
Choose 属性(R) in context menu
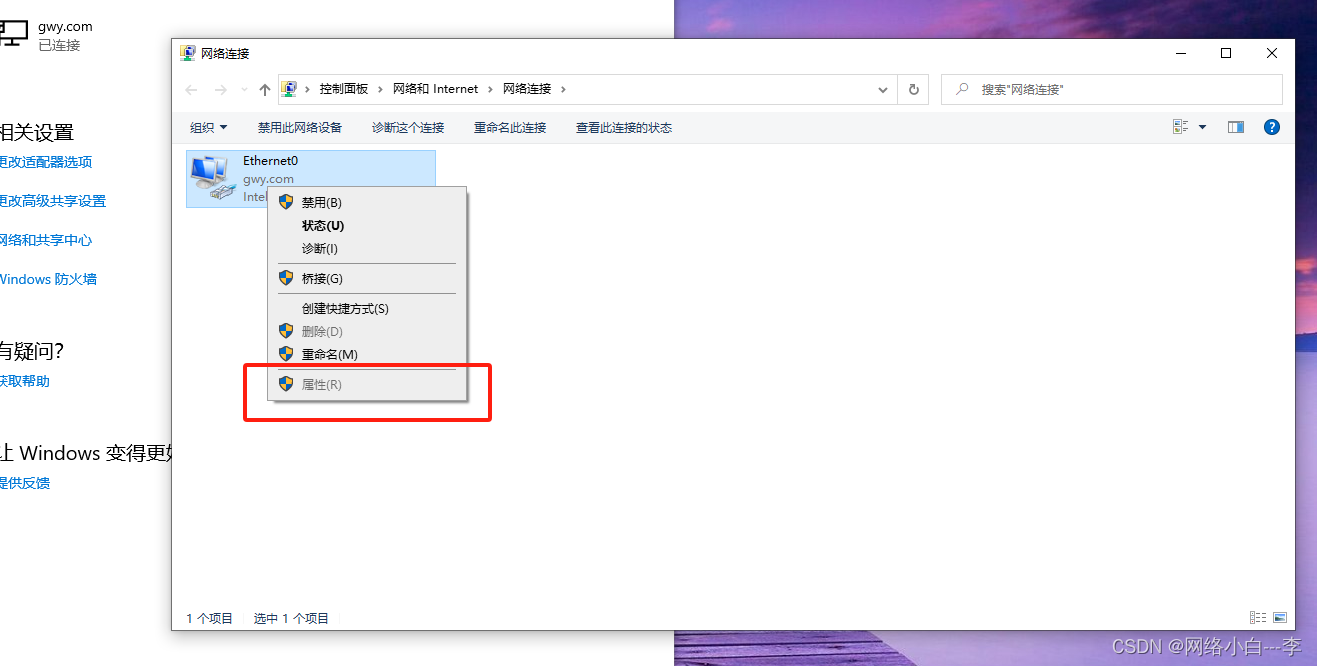[367, 384]
